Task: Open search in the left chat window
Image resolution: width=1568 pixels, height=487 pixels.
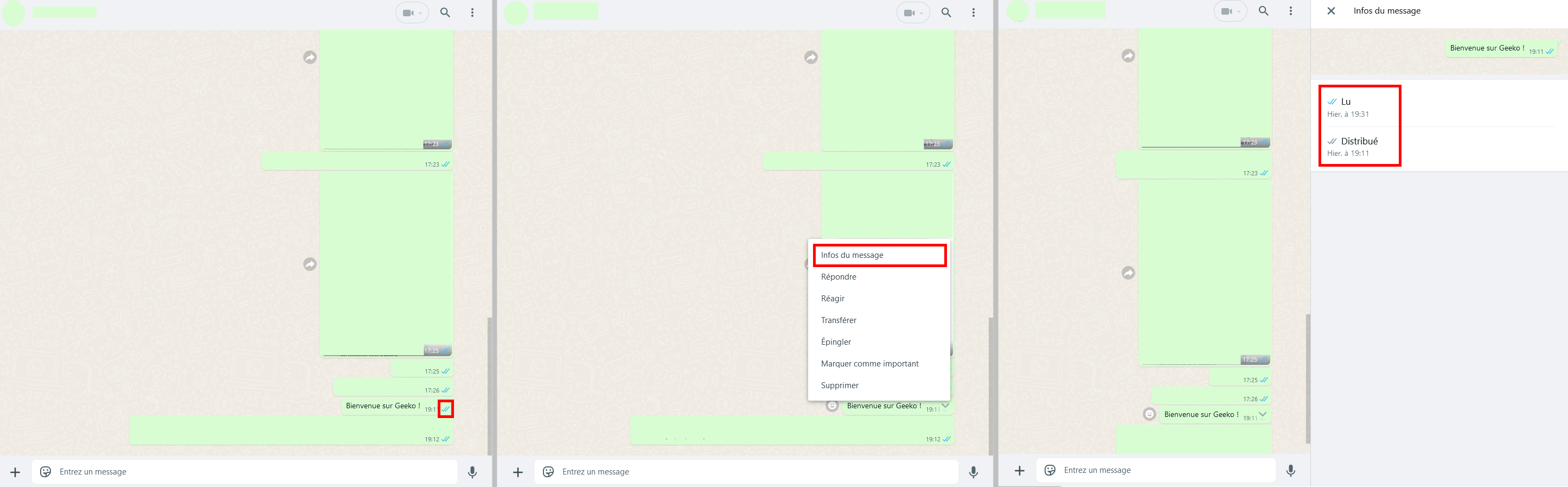Action: tap(445, 12)
